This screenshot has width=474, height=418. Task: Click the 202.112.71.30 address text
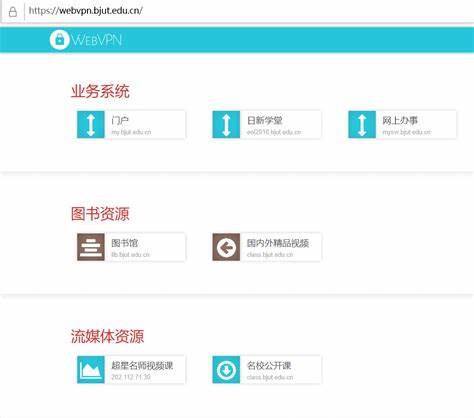pos(131,377)
